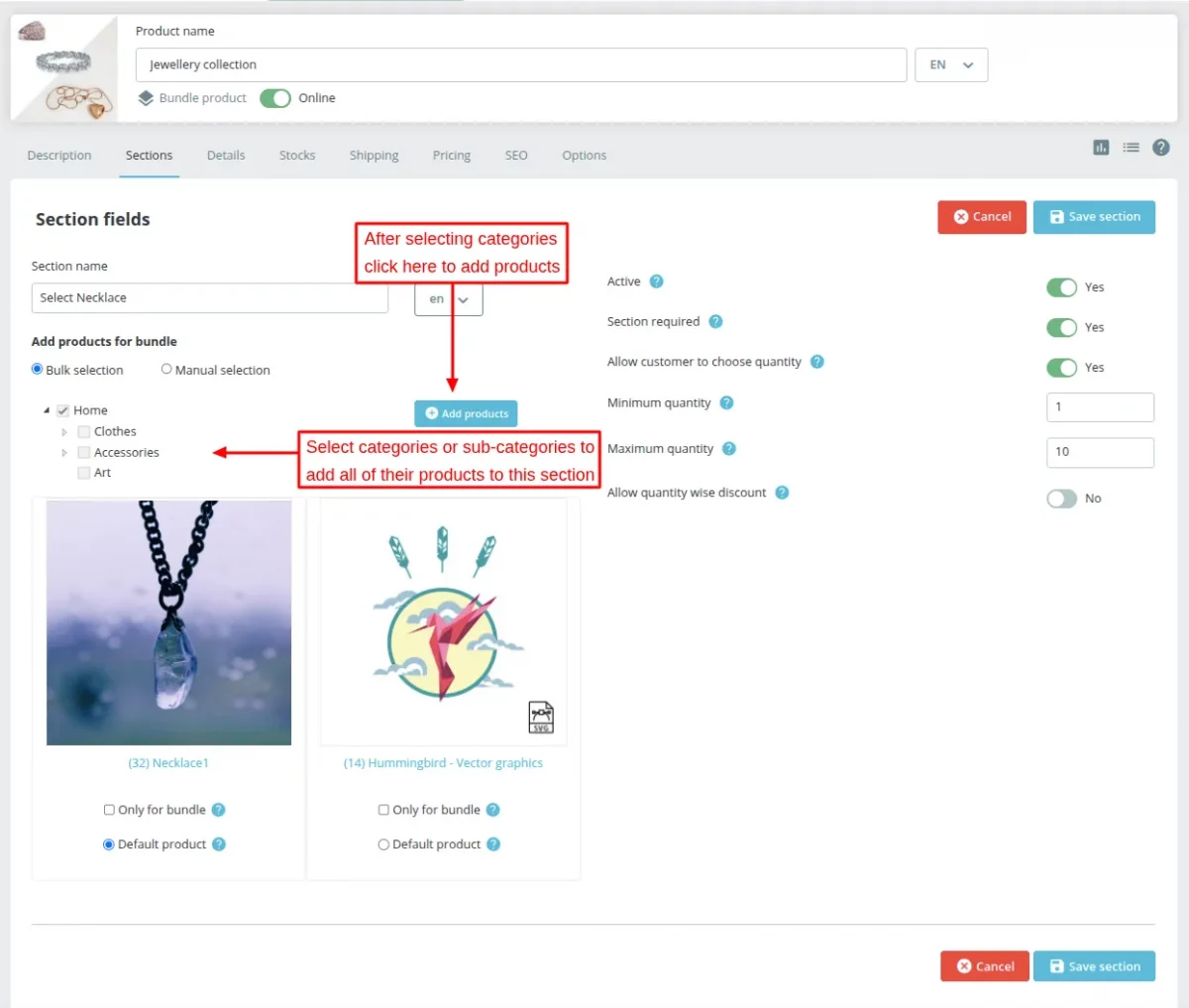The width and height of the screenshot is (1189, 1008).
Task: Click the Necklace1 product image
Action: [168, 622]
